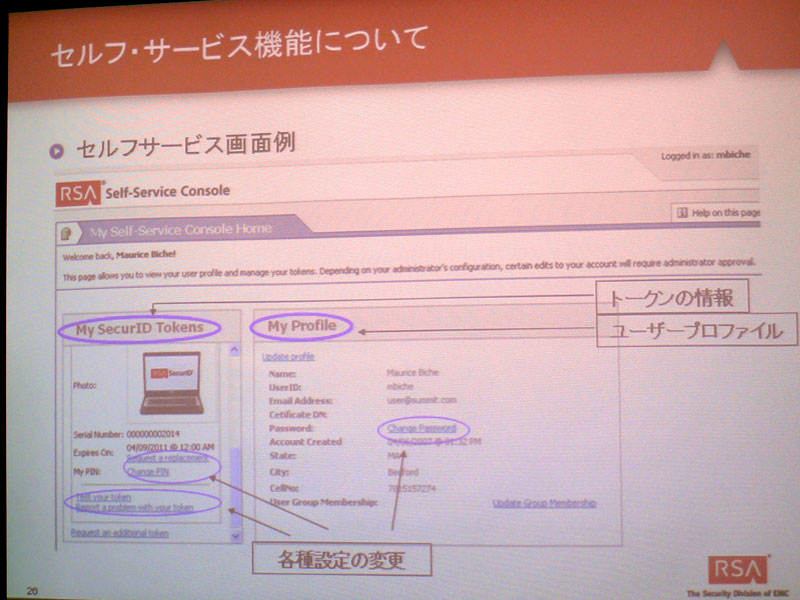Click the Self-Service Console title text

click(x=168, y=192)
